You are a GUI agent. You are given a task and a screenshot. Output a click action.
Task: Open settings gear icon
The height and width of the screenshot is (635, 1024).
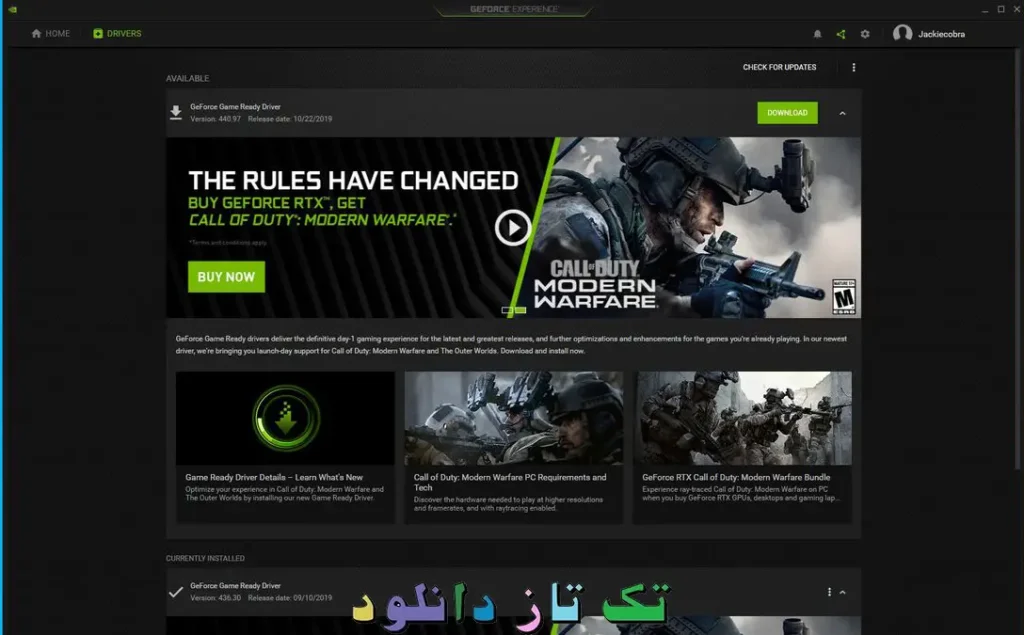tap(865, 34)
